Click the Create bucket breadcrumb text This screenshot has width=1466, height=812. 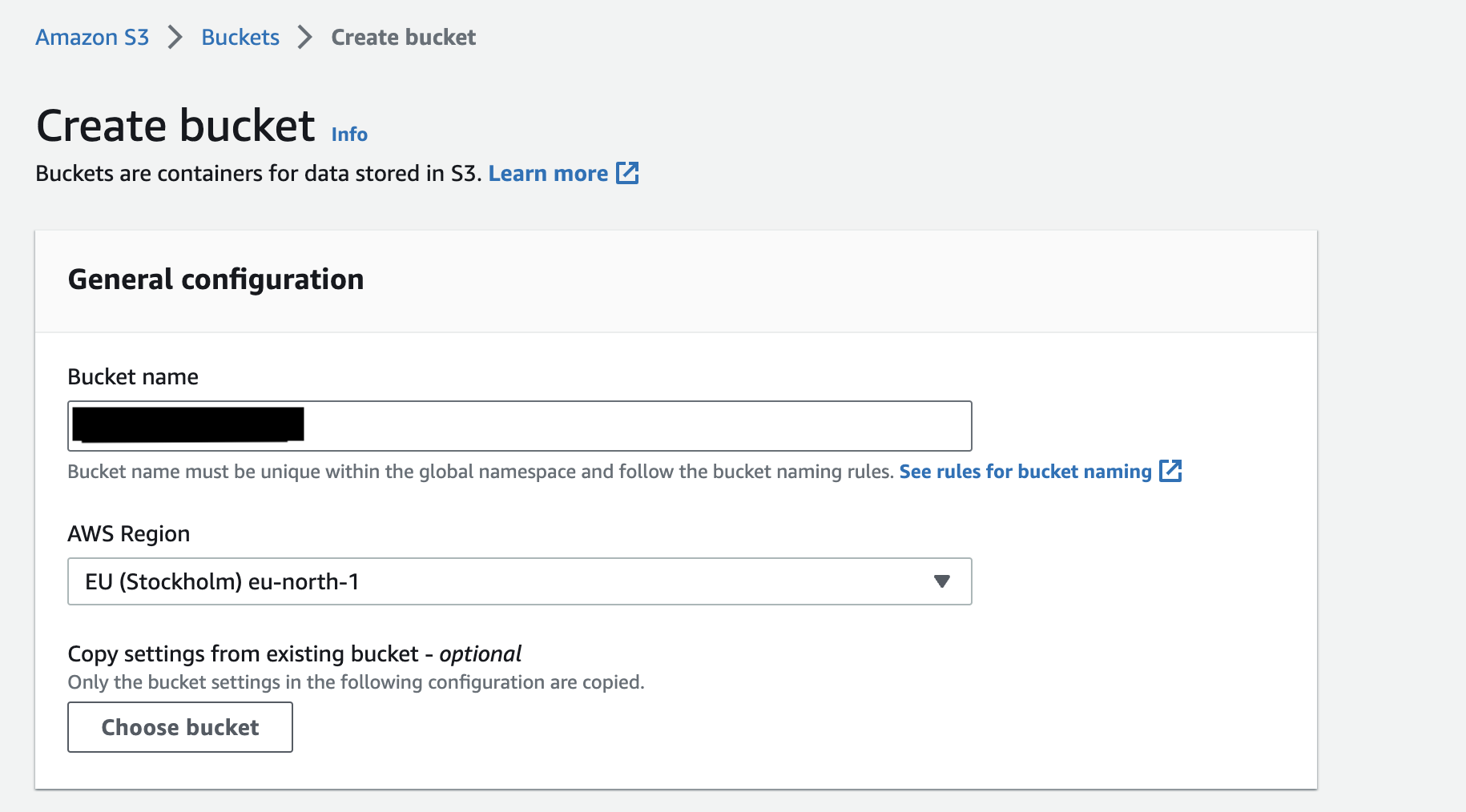(x=404, y=38)
